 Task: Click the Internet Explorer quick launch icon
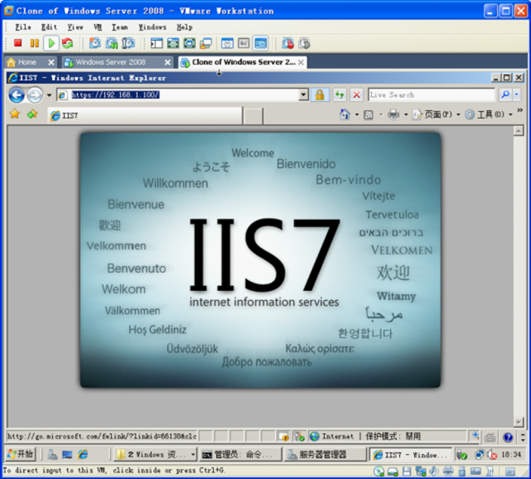[x=83, y=454]
